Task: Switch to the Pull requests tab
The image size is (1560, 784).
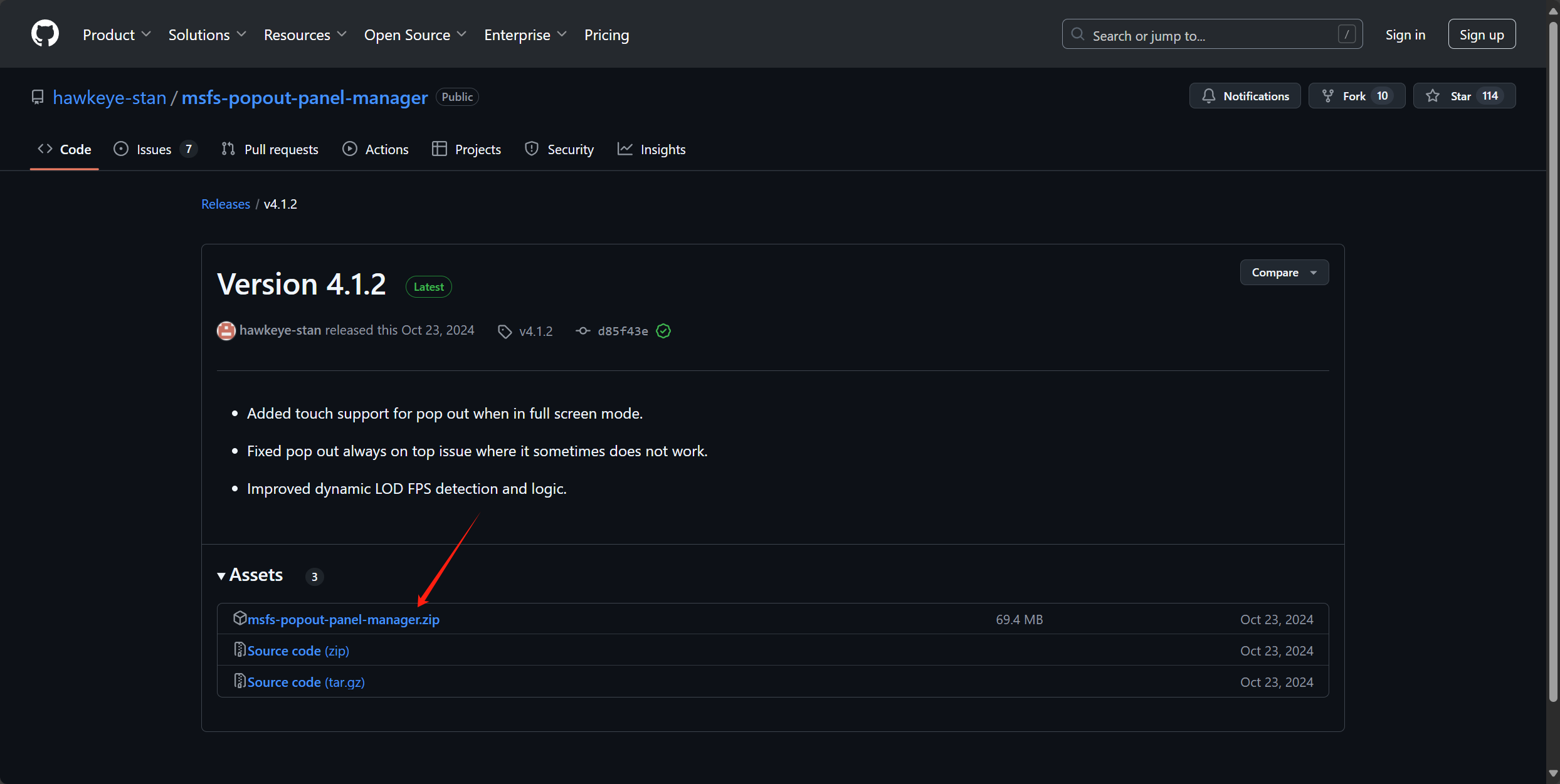Action: [270, 149]
